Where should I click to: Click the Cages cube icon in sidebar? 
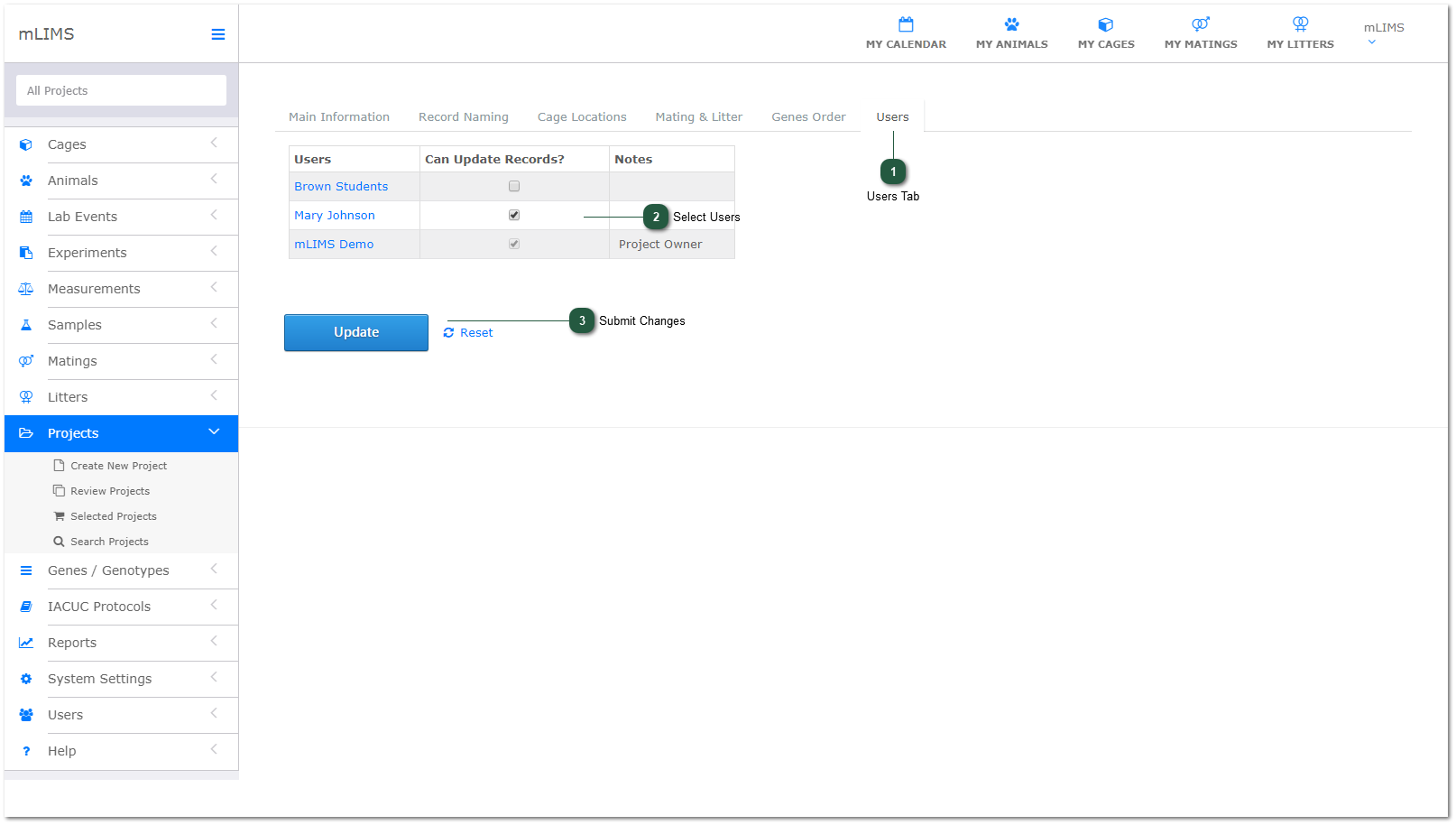(x=26, y=144)
